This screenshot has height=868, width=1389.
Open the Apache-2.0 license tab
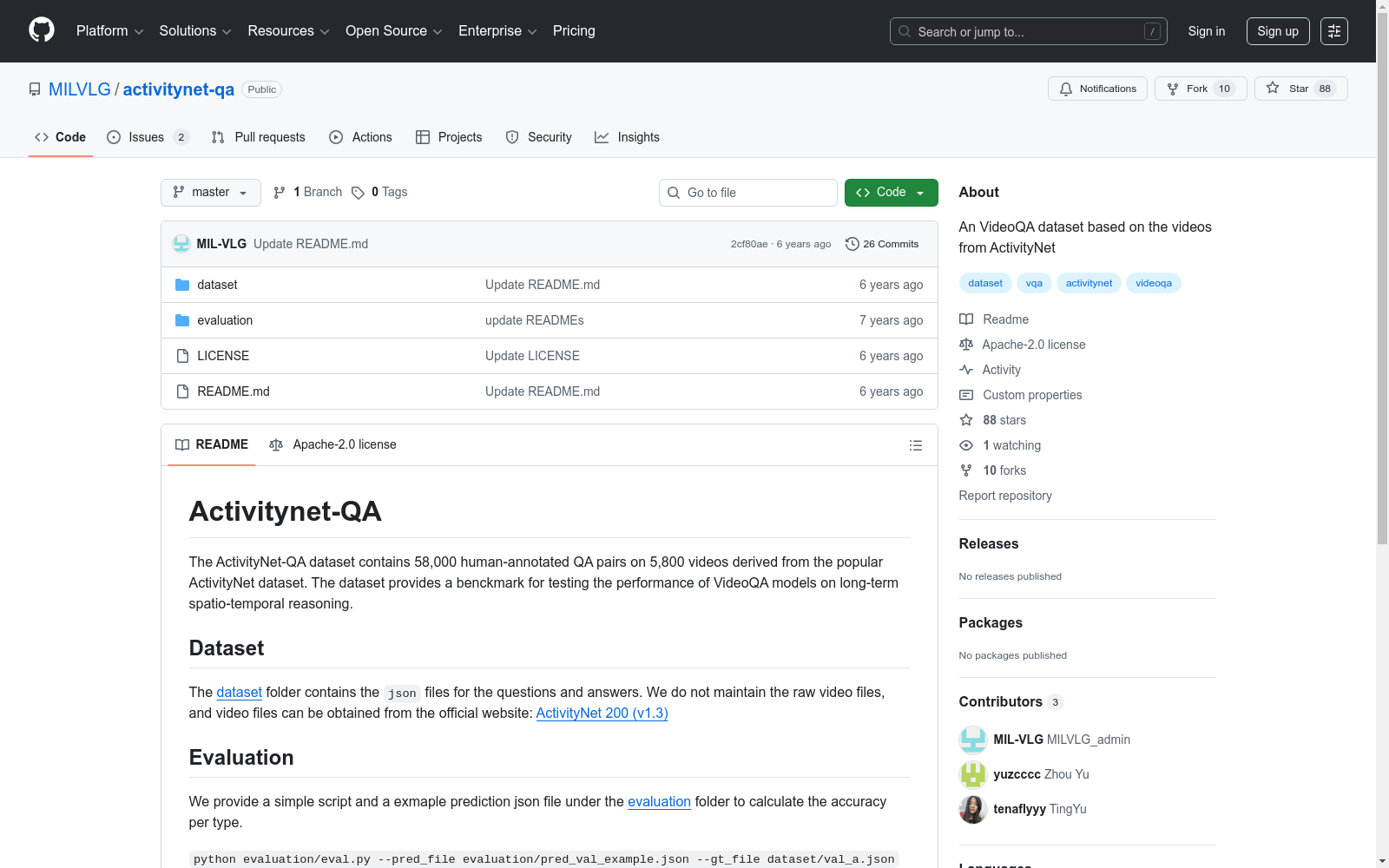pos(333,444)
